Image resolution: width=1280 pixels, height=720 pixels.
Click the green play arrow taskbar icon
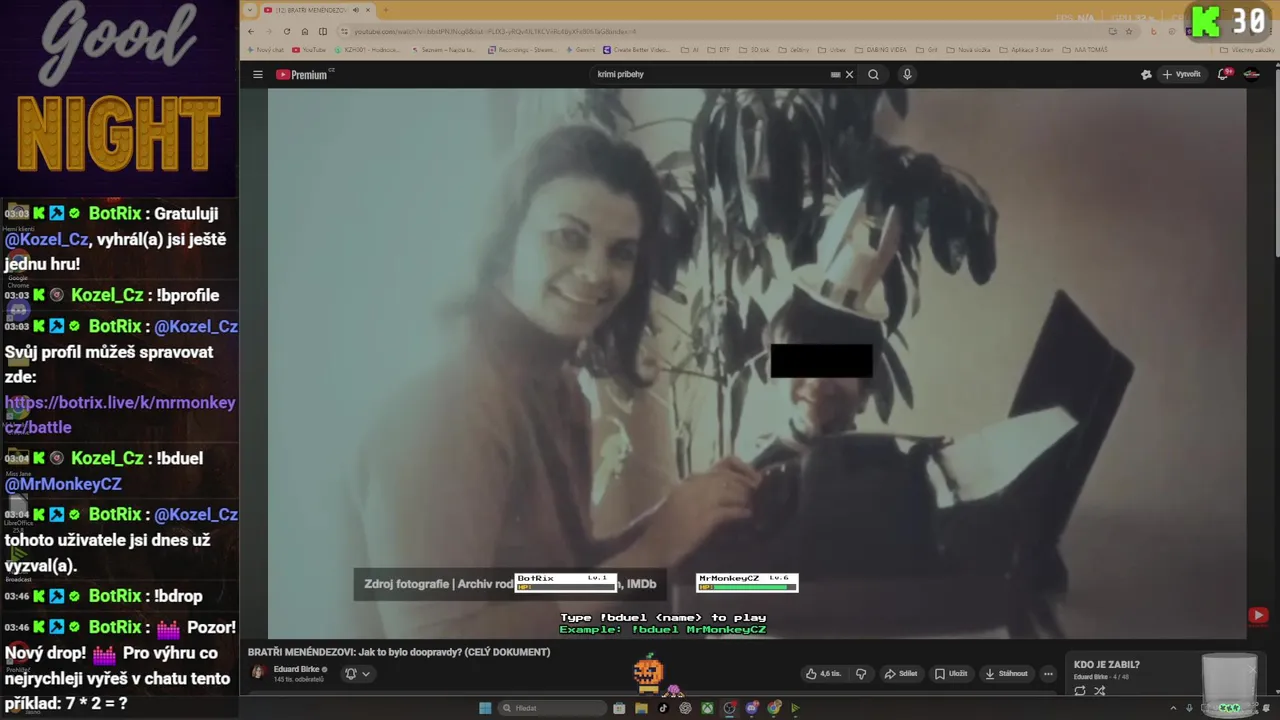tap(795, 708)
